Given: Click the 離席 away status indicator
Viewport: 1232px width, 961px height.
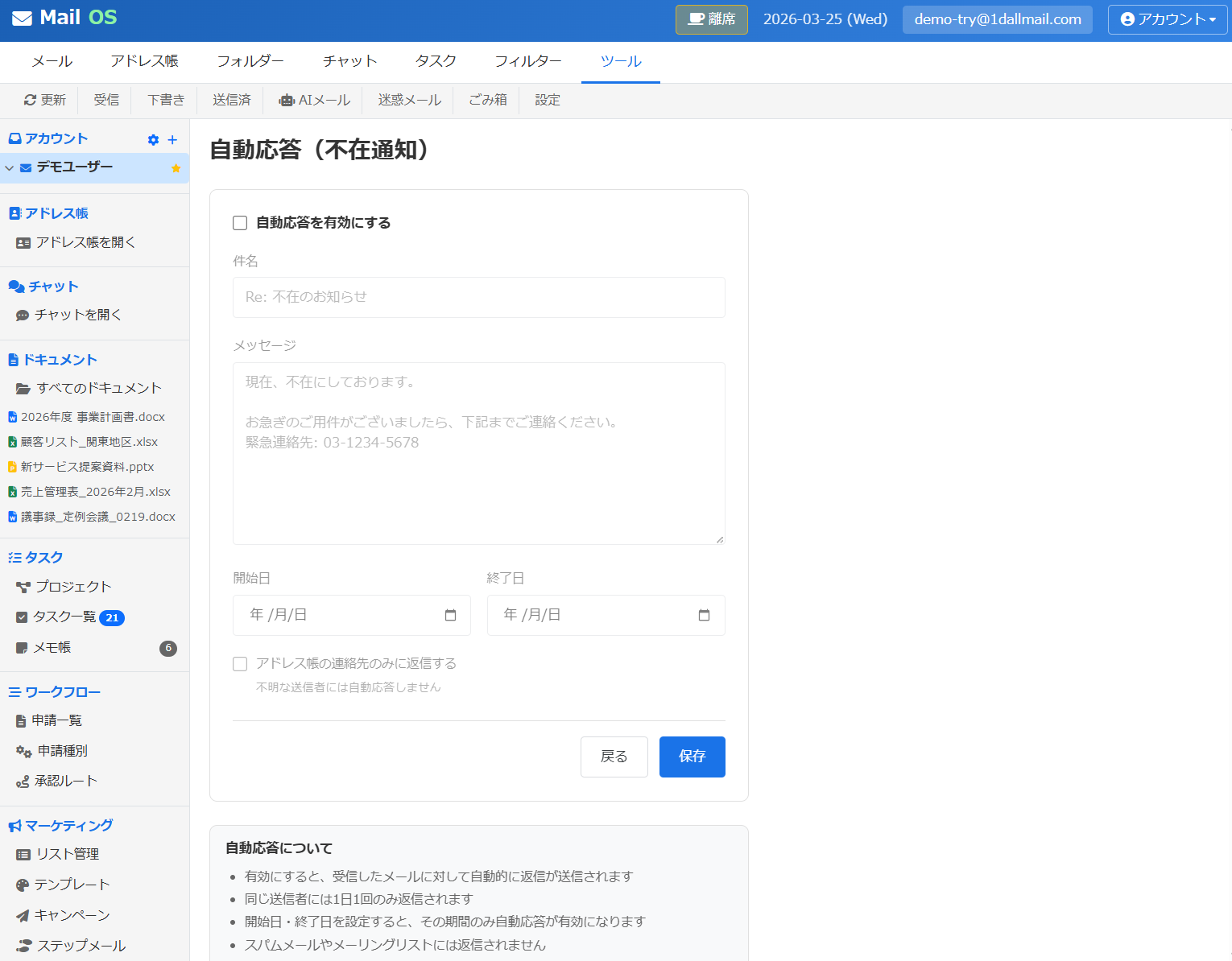Looking at the screenshot, I should click(x=711, y=19).
